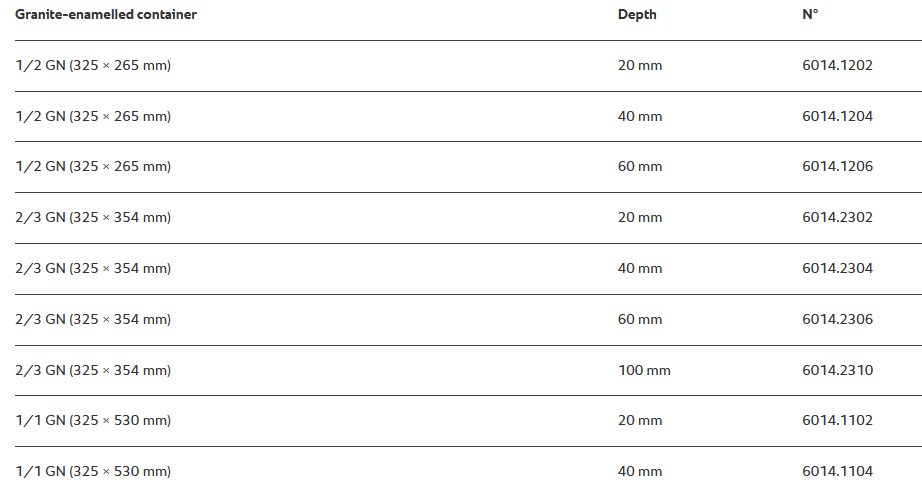Image resolution: width=922 pixels, height=492 pixels.
Task: Click article number 6014.1206
Action: [x=837, y=166]
